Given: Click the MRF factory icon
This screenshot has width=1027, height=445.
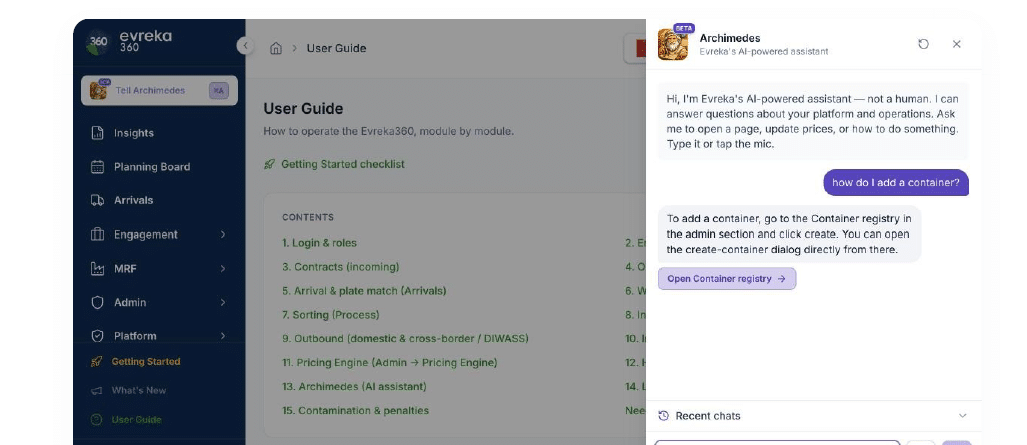Looking at the screenshot, I should point(98,268).
